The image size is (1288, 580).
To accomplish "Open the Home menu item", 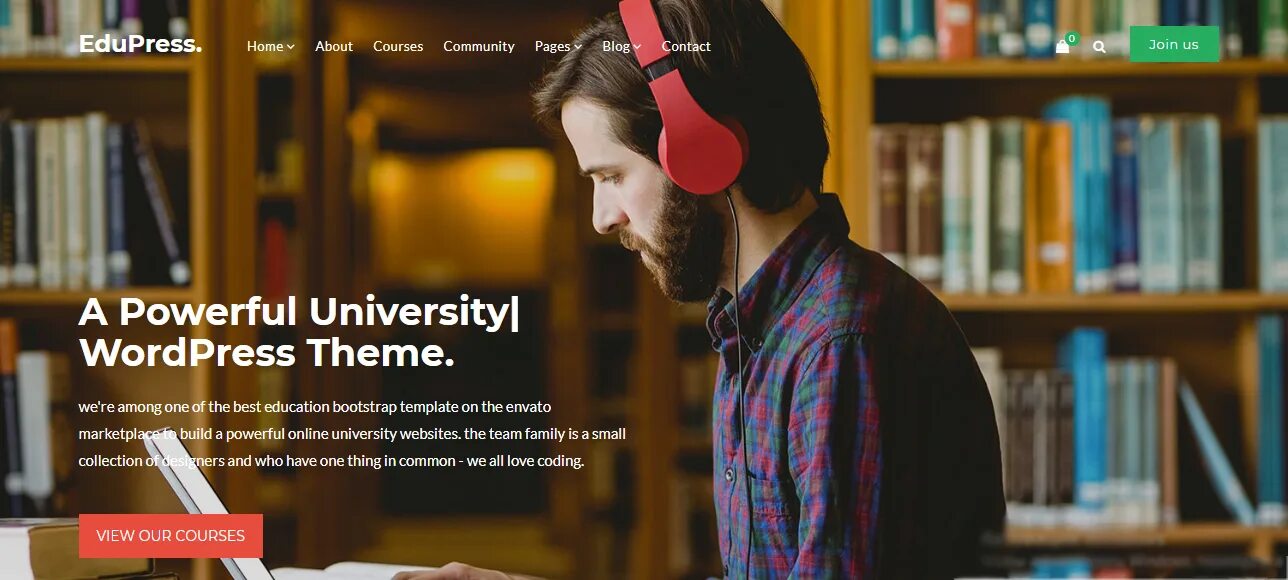I will point(265,46).
